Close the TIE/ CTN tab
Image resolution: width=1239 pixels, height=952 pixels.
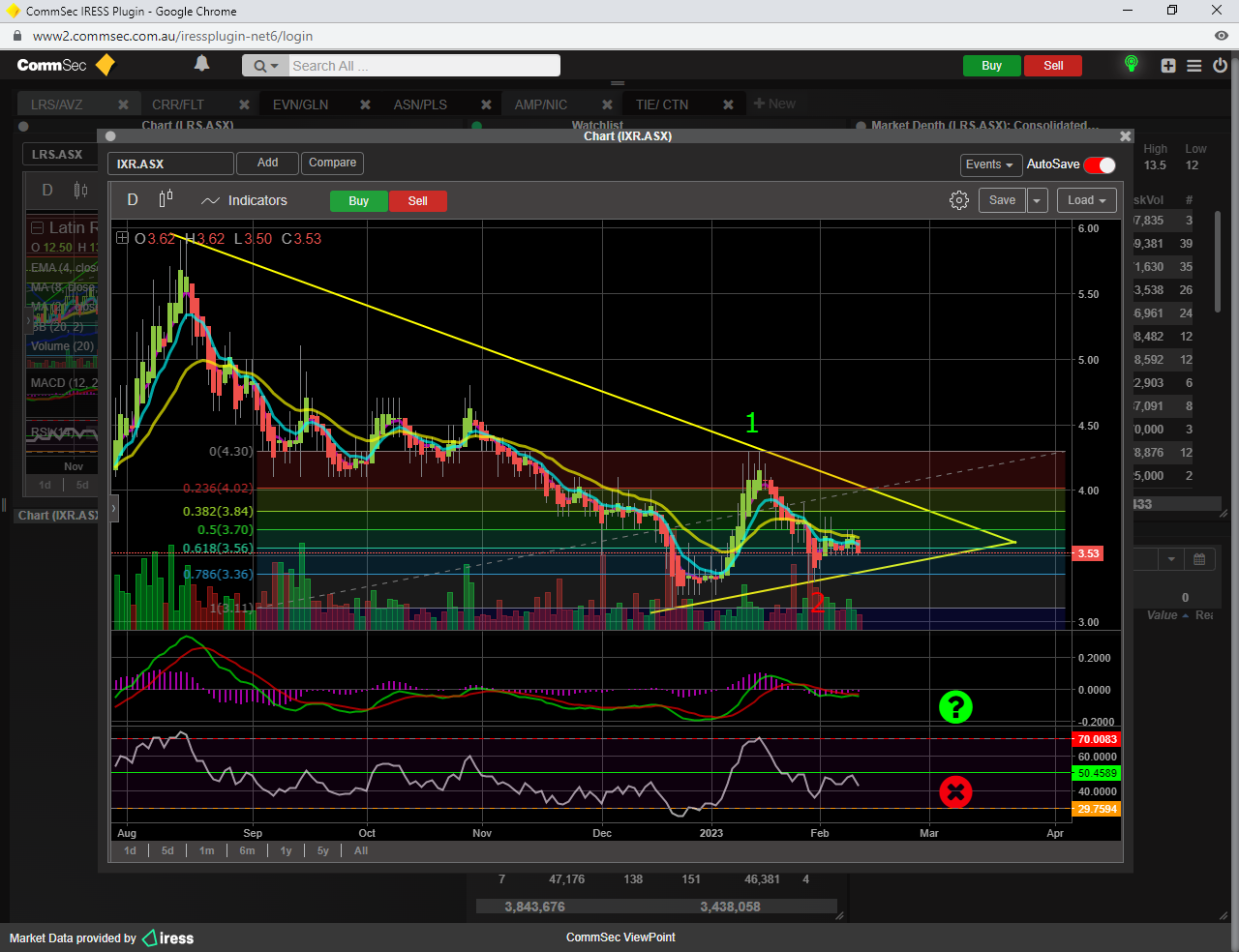click(728, 104)
